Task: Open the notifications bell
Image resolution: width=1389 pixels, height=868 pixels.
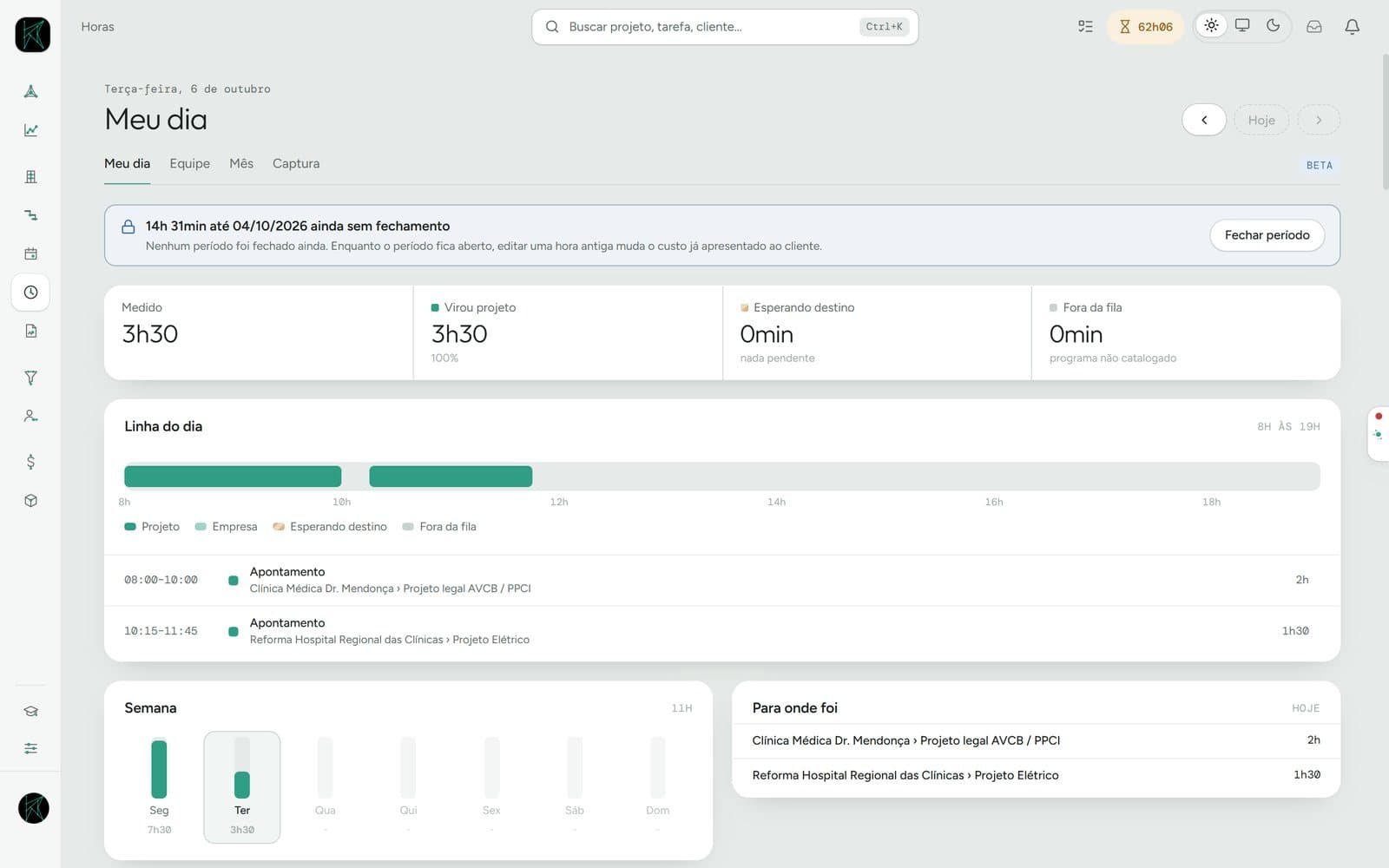Action: tap(1352, 27)
